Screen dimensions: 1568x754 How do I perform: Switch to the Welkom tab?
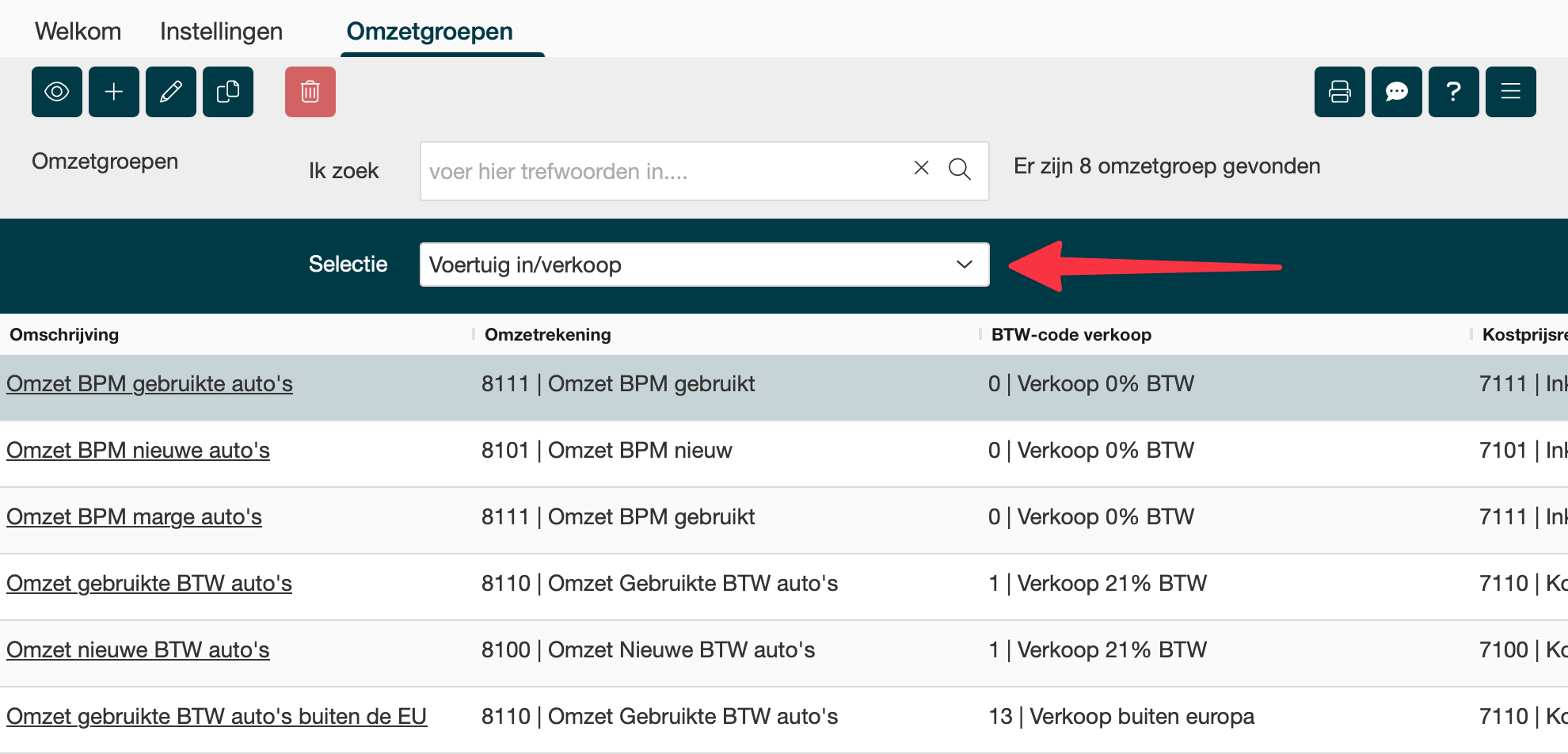tap(78, 31)
